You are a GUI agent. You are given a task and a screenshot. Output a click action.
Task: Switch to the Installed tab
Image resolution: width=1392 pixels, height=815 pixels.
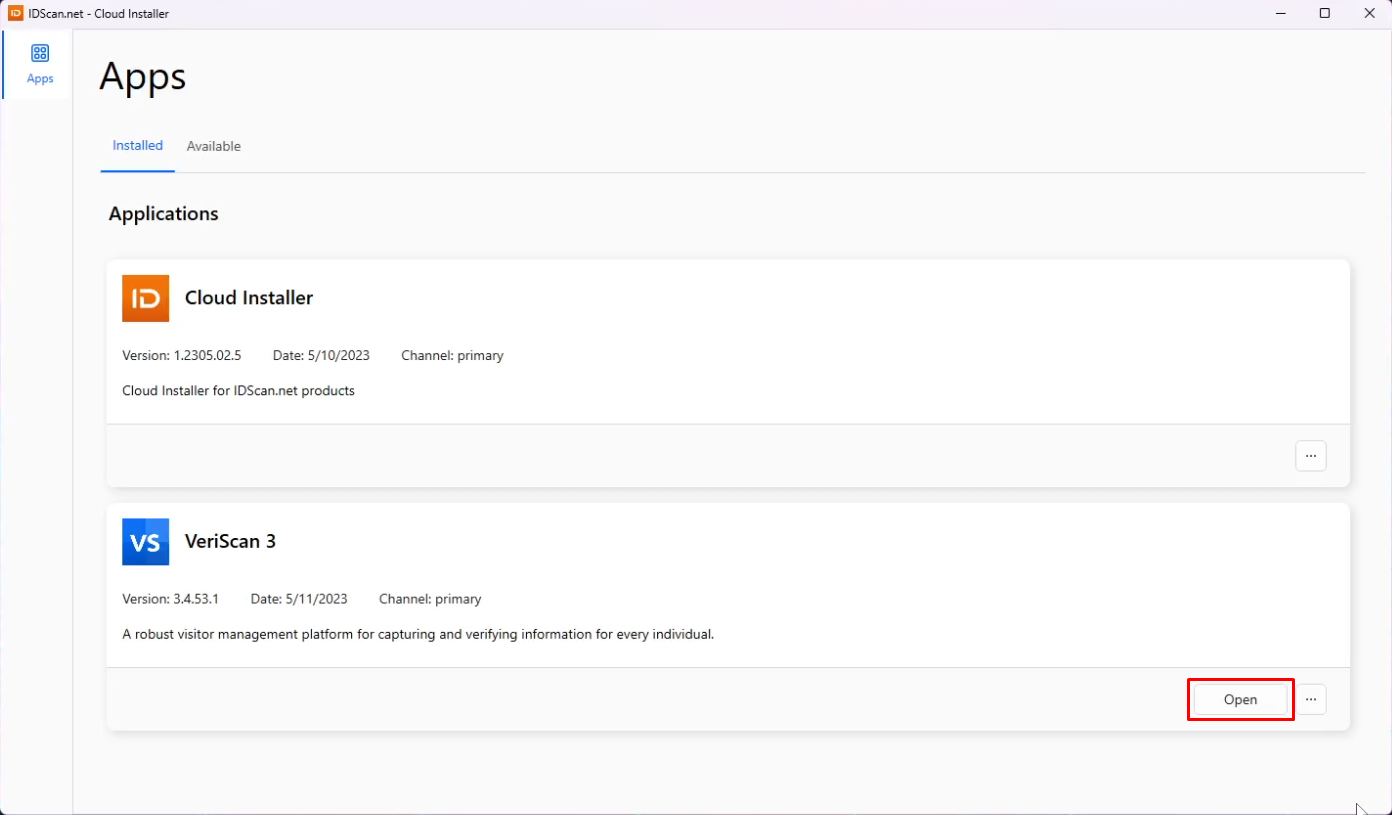click(138, 146)
